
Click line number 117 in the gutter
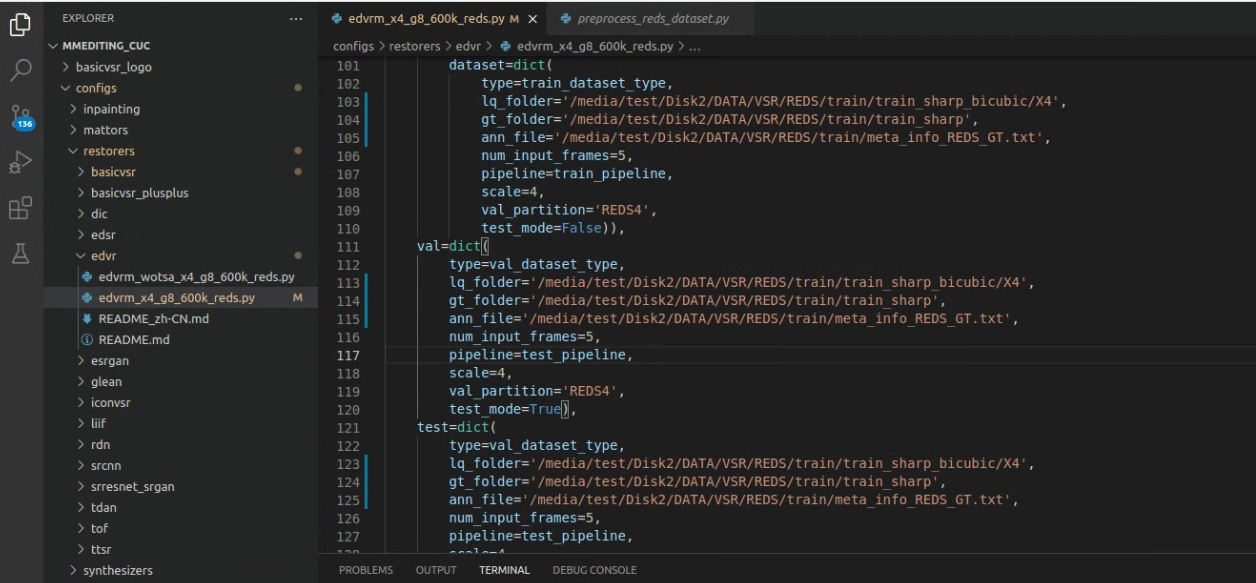347,355
